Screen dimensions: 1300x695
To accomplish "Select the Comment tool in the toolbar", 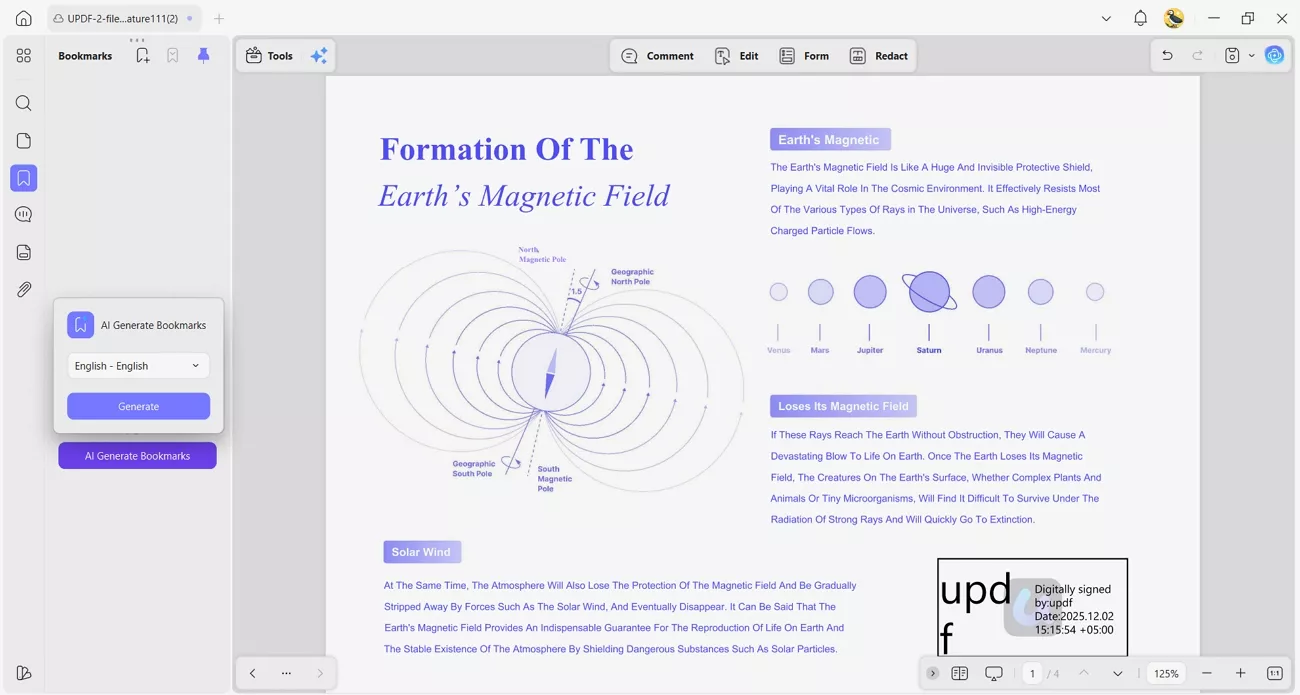I will click(x=657, y=56).
